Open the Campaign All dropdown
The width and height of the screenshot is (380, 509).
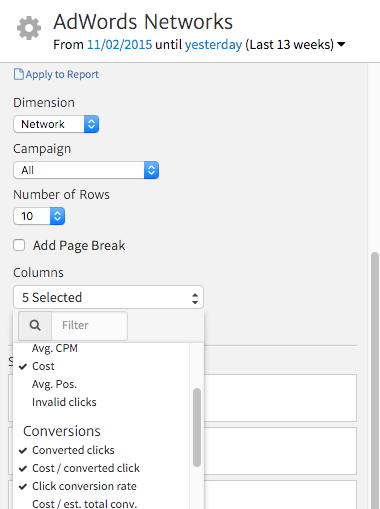[86, 170]
